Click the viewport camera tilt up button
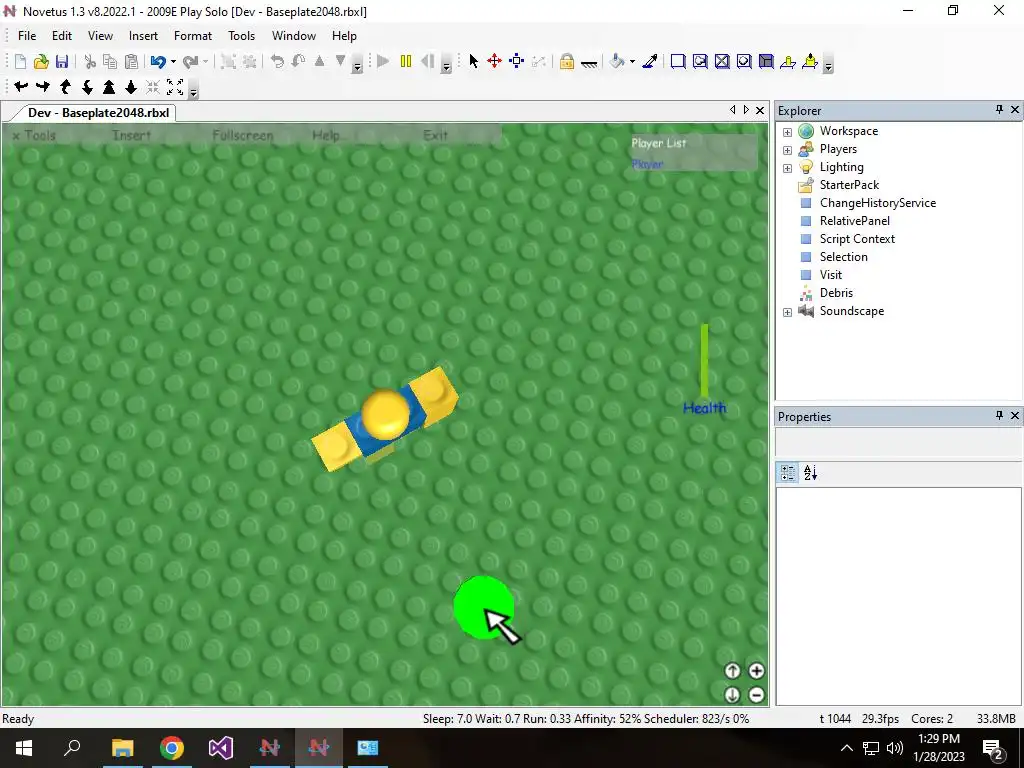Image resolution: width=1024 pixels, height=768 pixels. (732, 671)
